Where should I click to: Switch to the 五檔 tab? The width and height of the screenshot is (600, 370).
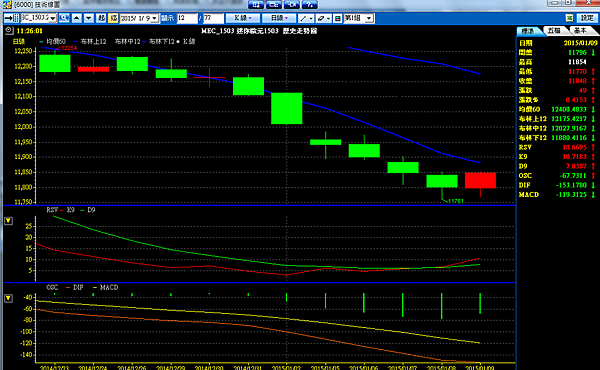(554, 31)
